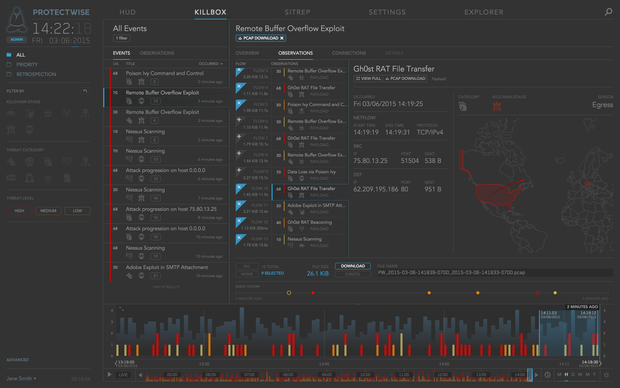620x388 pixels.
Task: Open Jane Smith user menu
Action: (x=21, y=379)
